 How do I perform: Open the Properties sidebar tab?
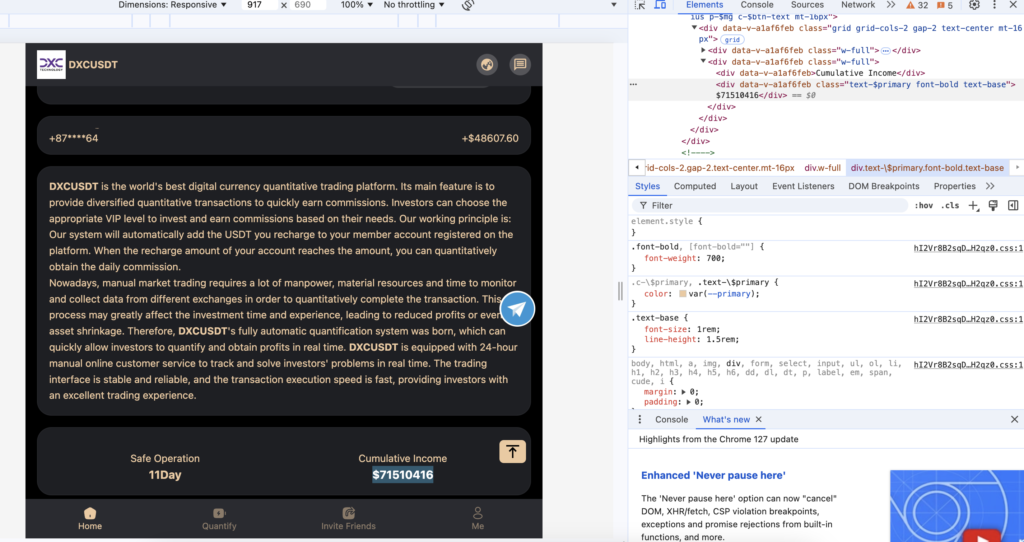954,186
